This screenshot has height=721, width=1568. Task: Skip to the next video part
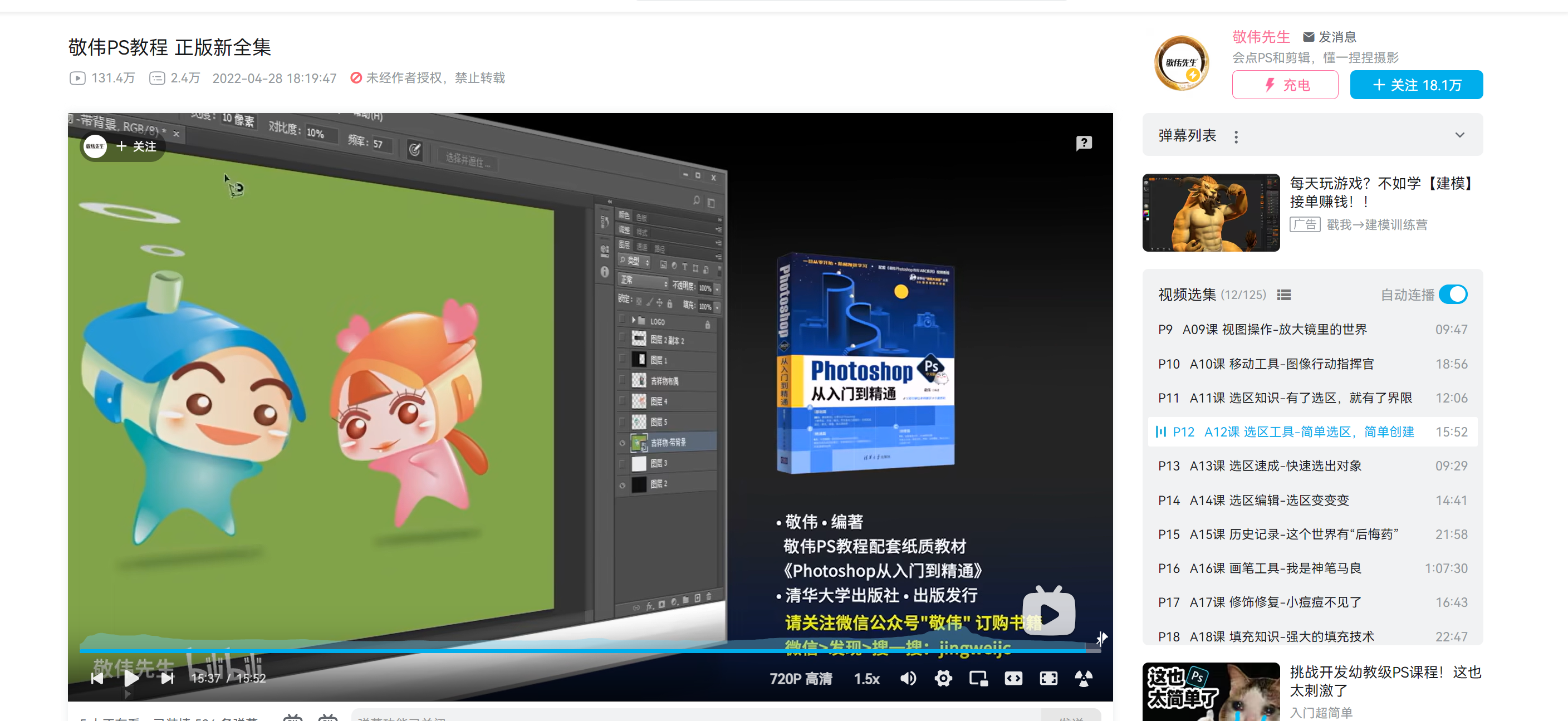pyautogui.click(x=168, y=679)
